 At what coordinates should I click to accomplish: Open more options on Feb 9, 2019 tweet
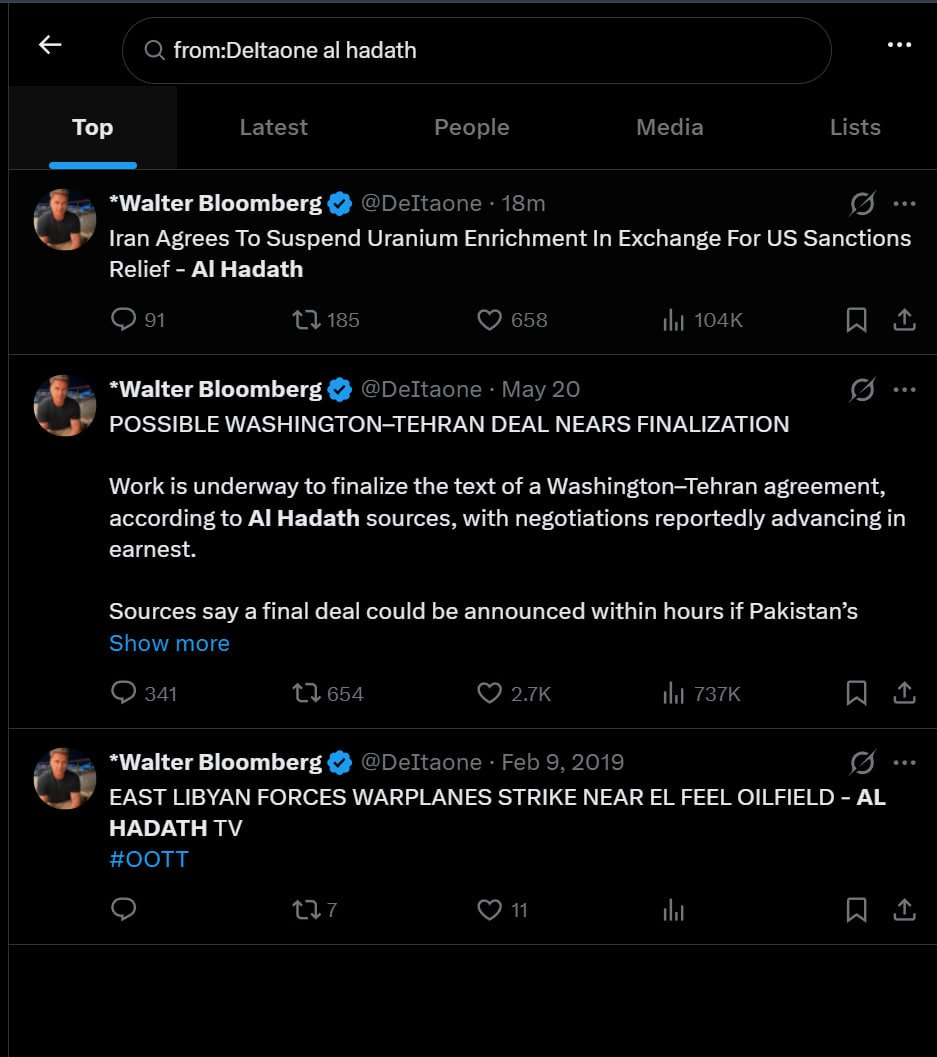(x=904, y=762)
